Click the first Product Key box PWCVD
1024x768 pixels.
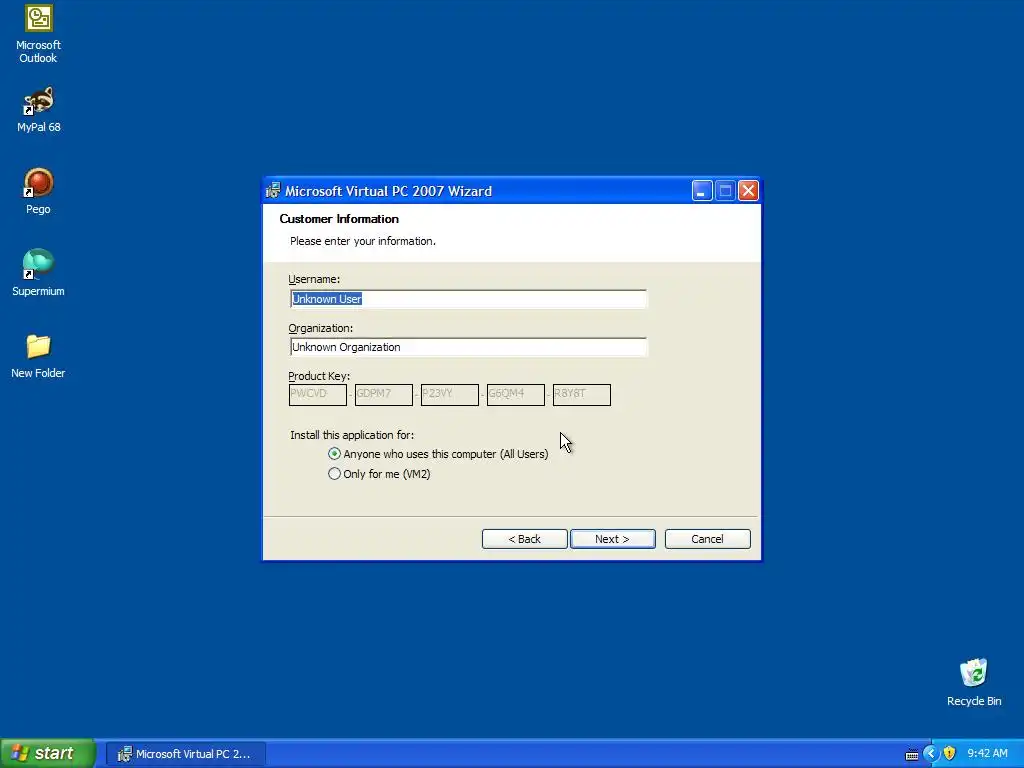click(x=317, y=394)
